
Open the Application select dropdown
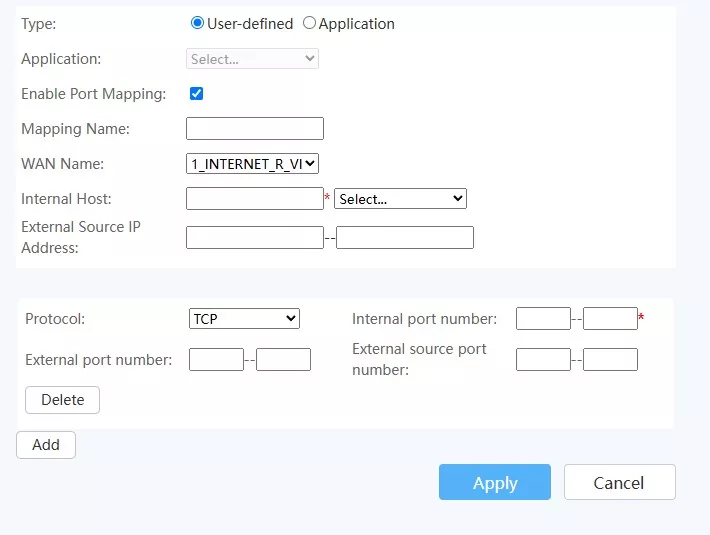click(x=252, y=59)
